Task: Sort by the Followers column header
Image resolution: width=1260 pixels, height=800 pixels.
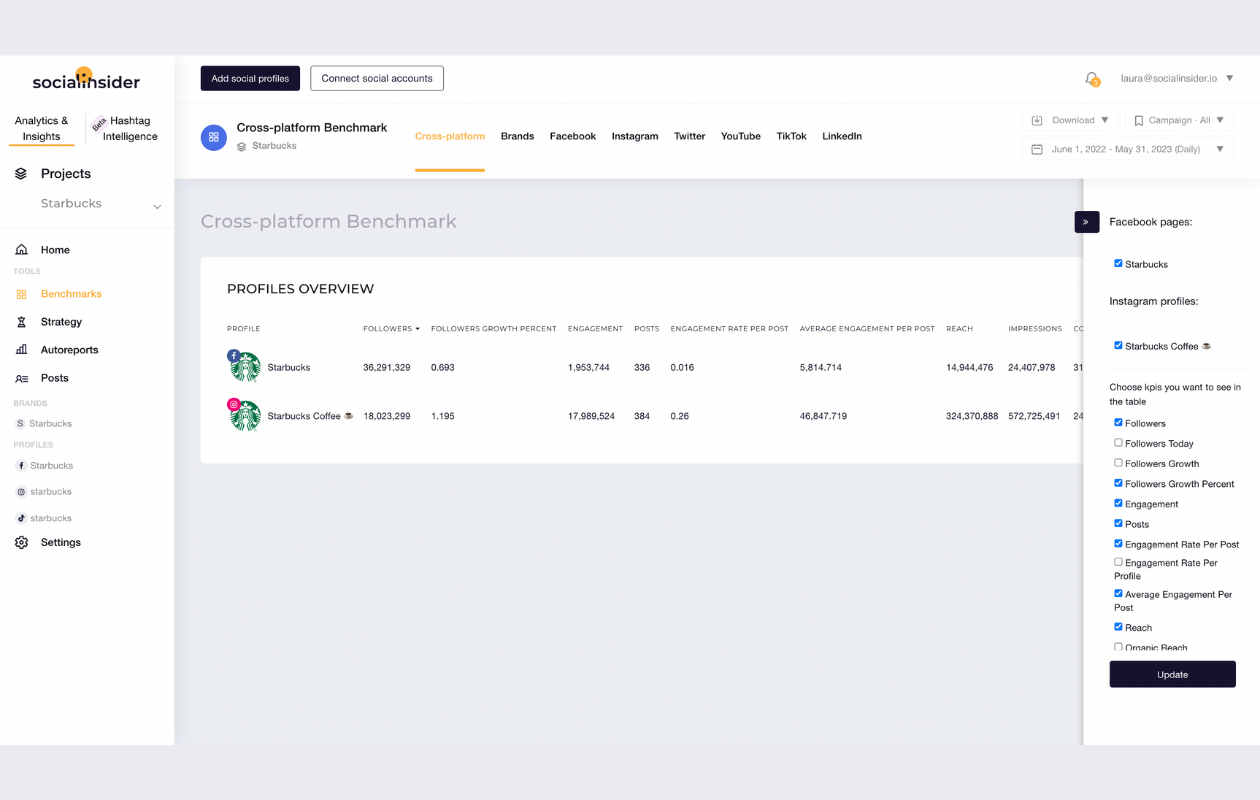Action: point(391,329)
